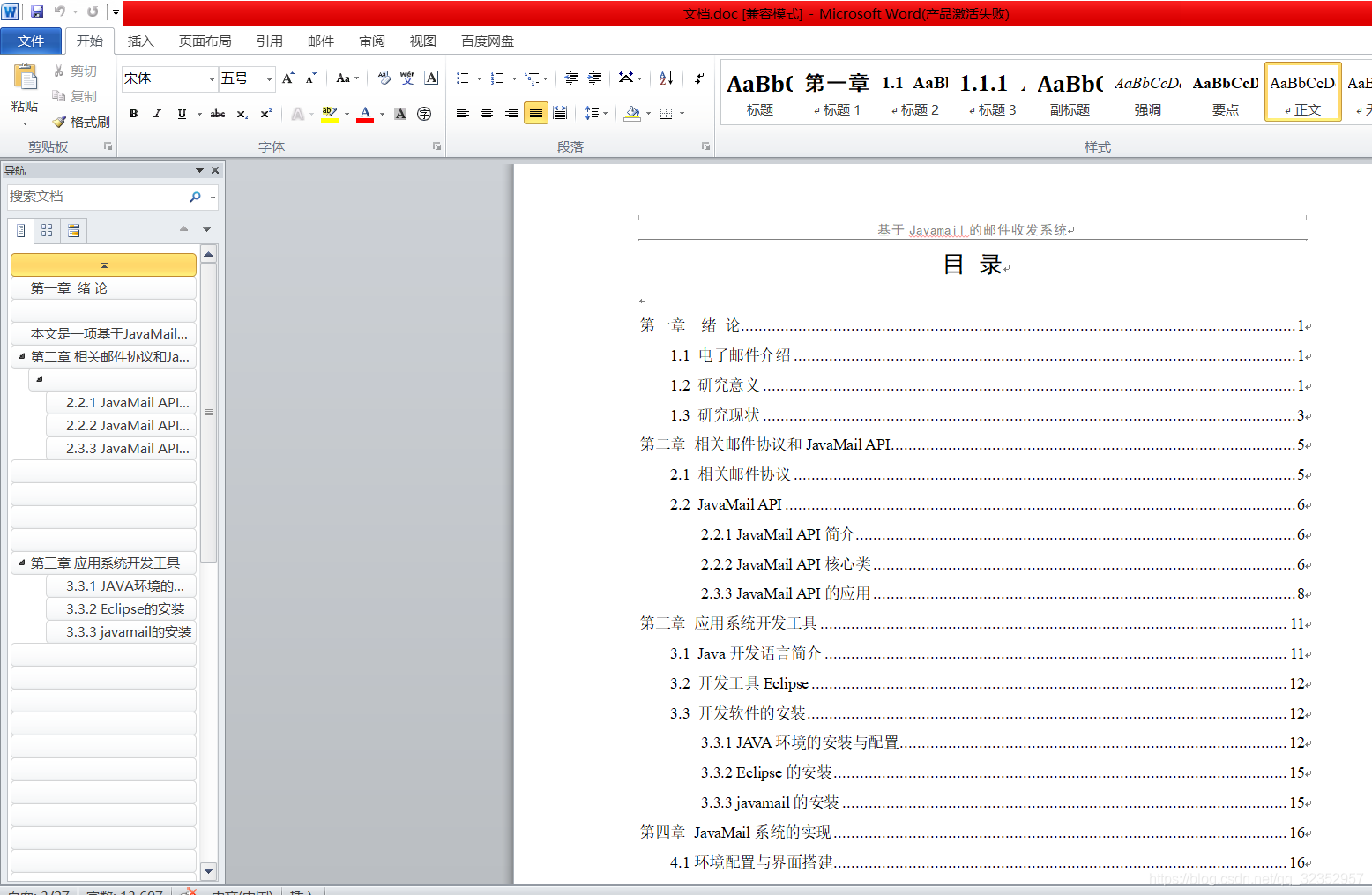1372x895 pixels.
Task: Click the Shrink Font icon
Action: (310, 78)
